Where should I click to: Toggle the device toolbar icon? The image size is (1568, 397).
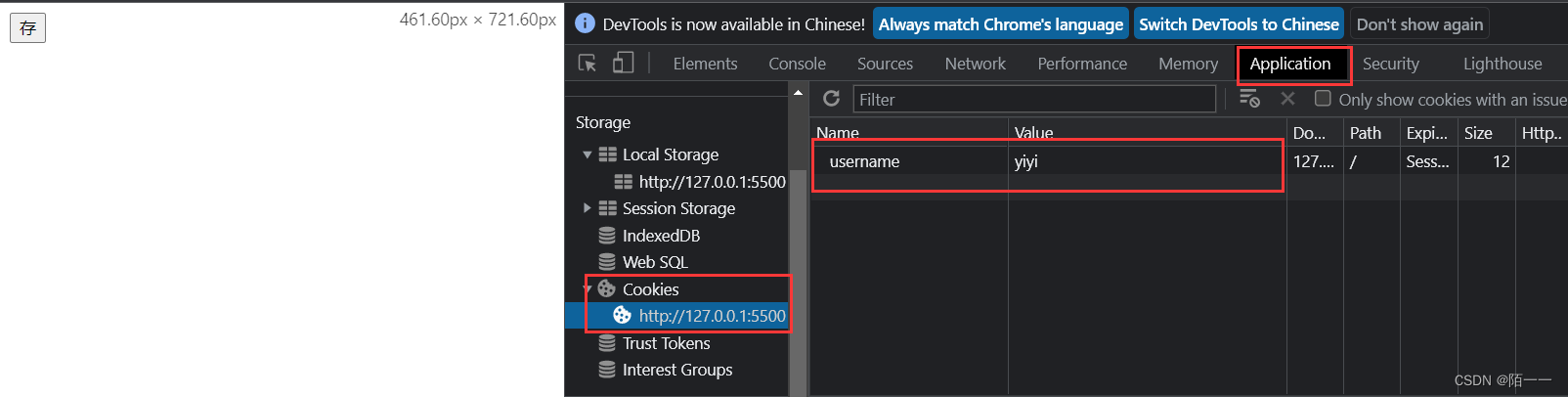pyautogui.click(x=623, y=64)
